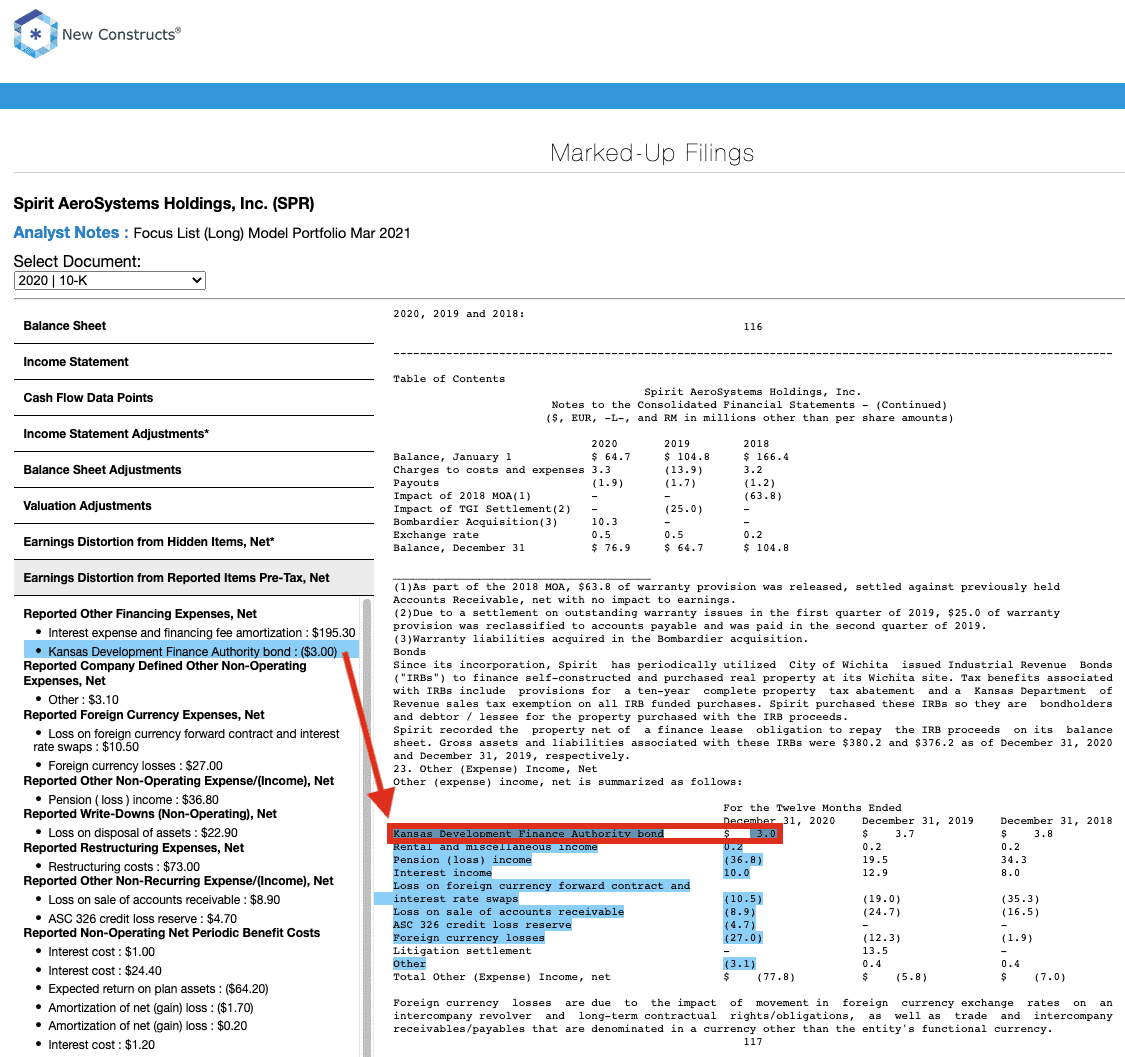
Task: Click the Table of Contents text
Action: click(449, 379)
